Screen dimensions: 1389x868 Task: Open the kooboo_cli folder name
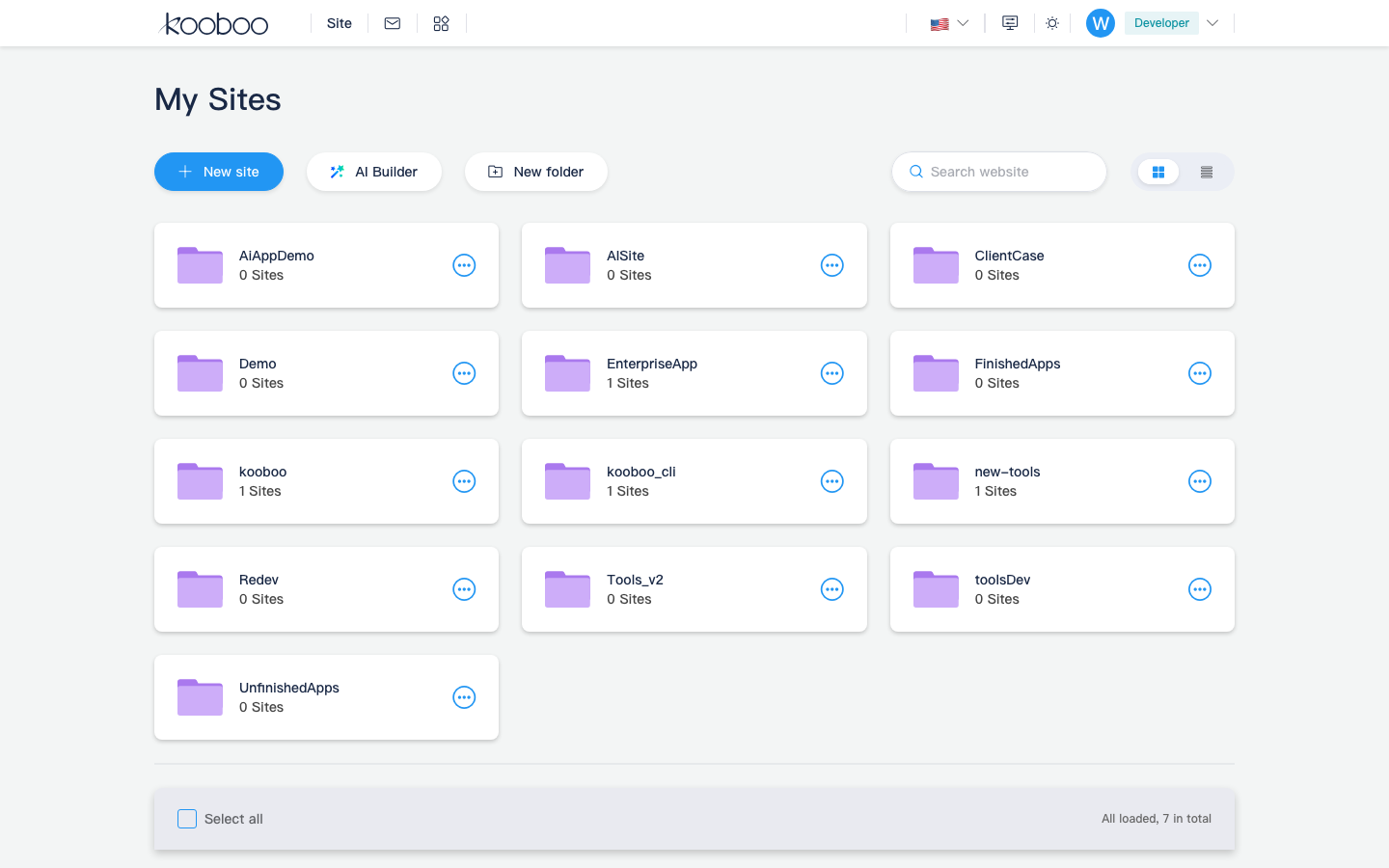641,472
